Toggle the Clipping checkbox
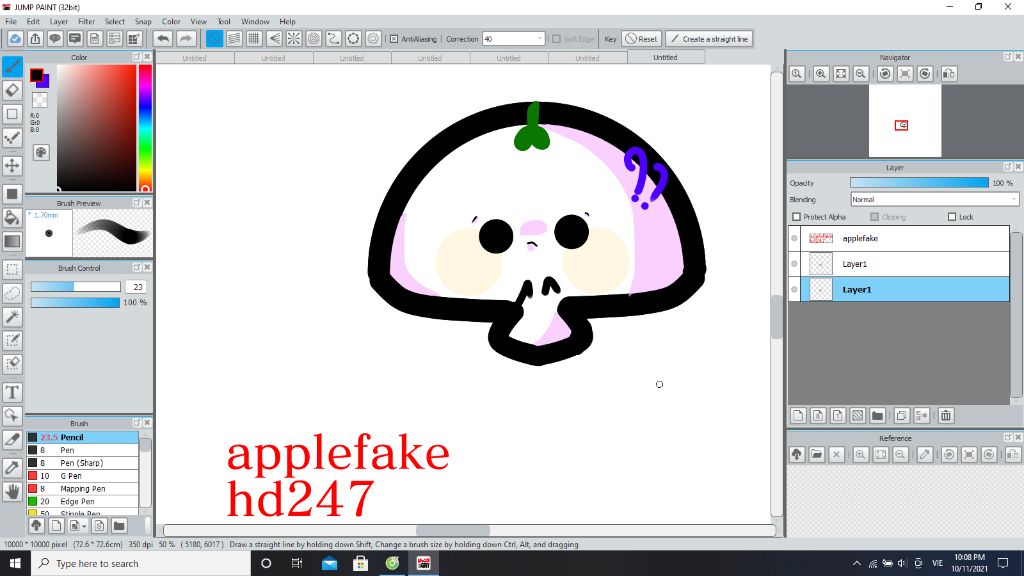The height and width of the screenshot is (576, 1024). (x=874, y=217)
